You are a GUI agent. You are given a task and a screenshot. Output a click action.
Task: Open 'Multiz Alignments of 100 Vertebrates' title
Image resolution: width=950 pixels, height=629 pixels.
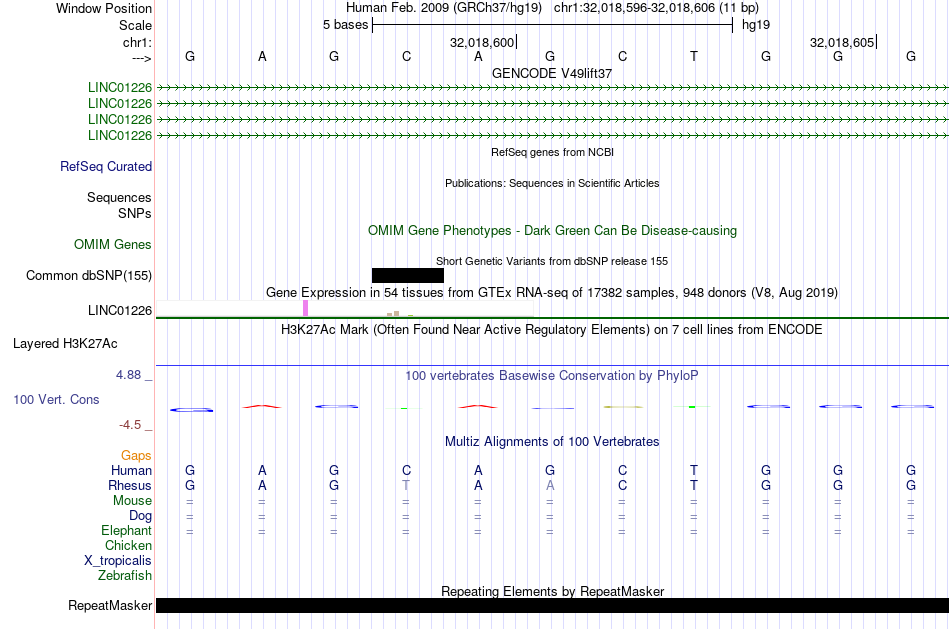(x=552, y=442)
